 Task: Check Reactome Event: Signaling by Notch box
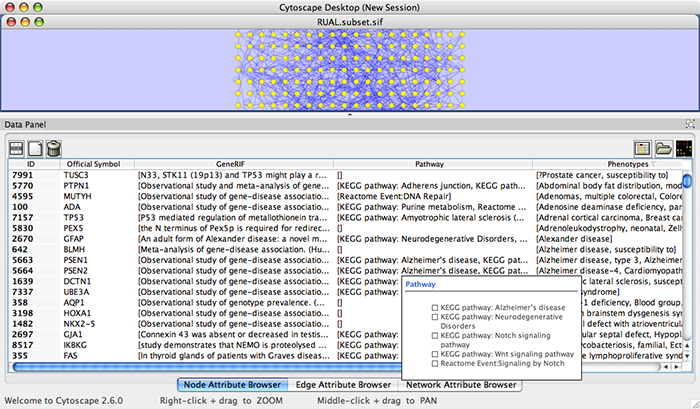click(x=434, y=362)
